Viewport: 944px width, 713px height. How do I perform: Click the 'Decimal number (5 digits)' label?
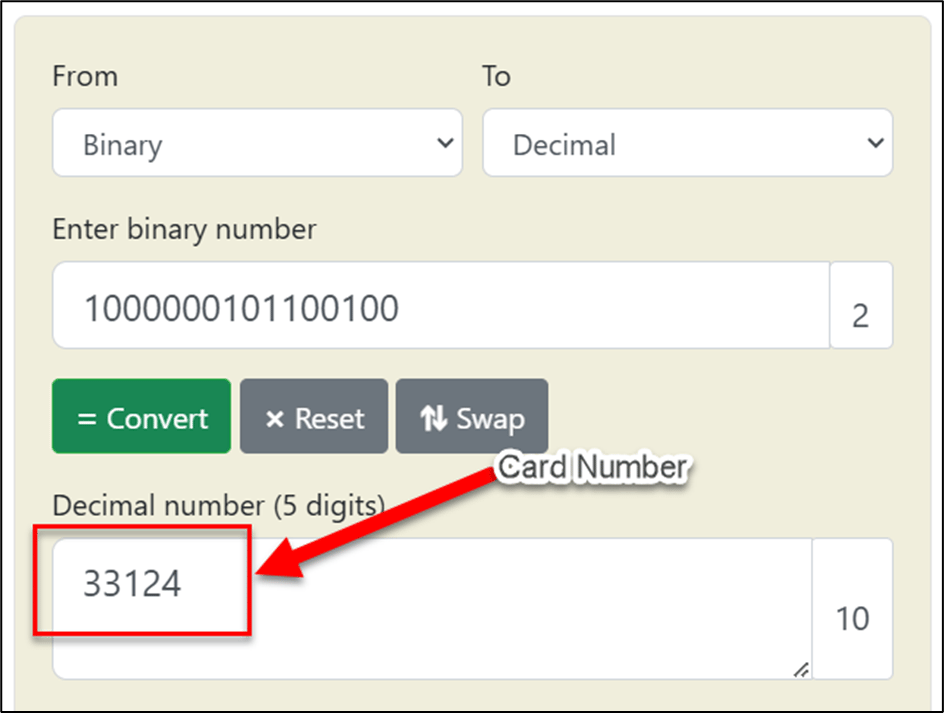(x=219, y=506)
